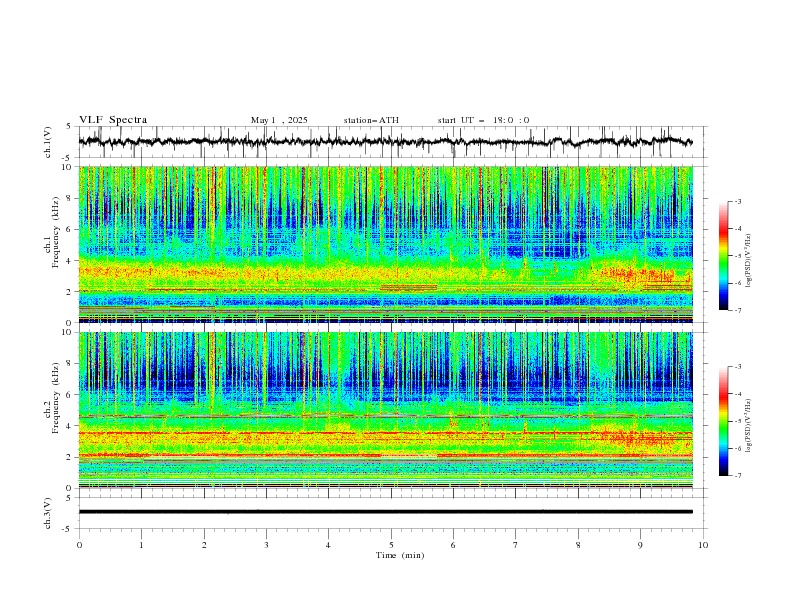792x612 pixels.
Task: Select the date text "May 1 , 2025"
Action: (279, 120)
